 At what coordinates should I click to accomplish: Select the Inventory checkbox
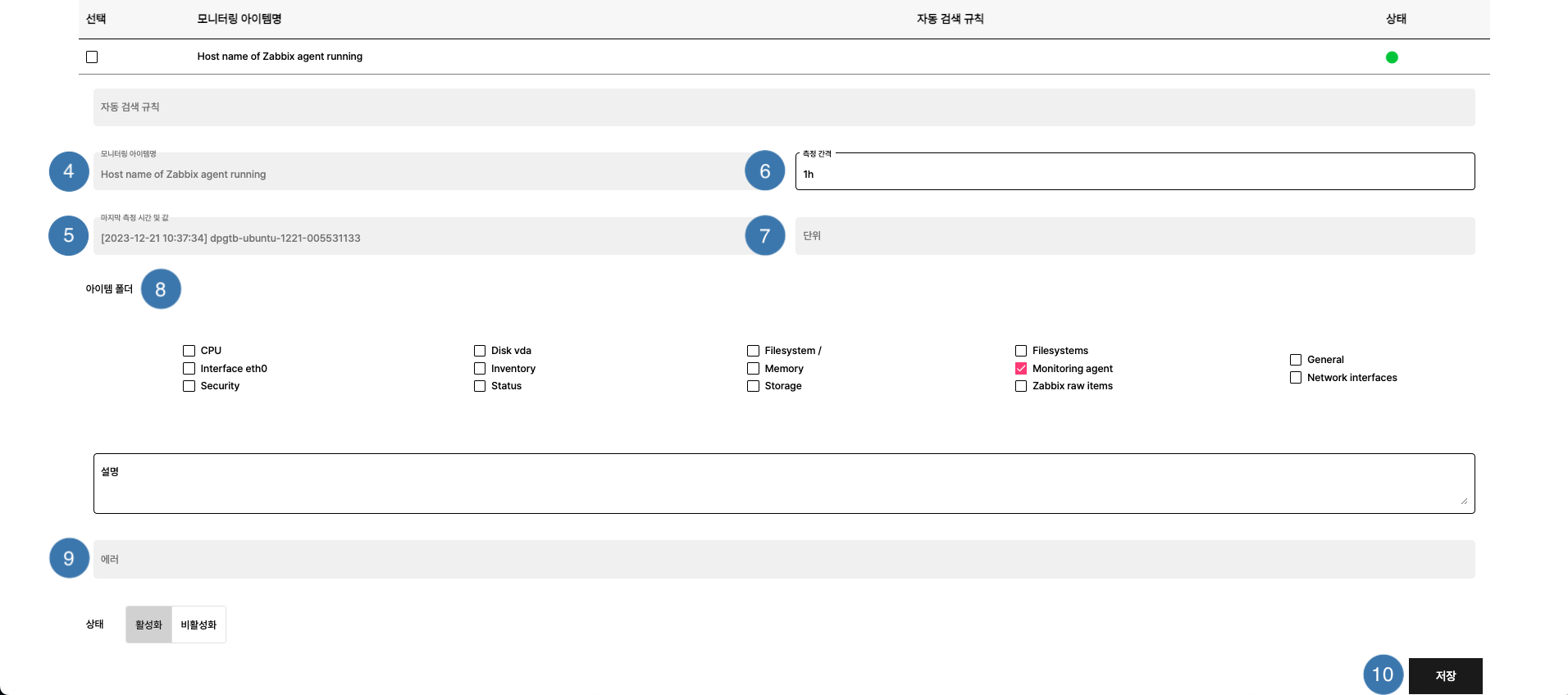(x=480, y=369)
